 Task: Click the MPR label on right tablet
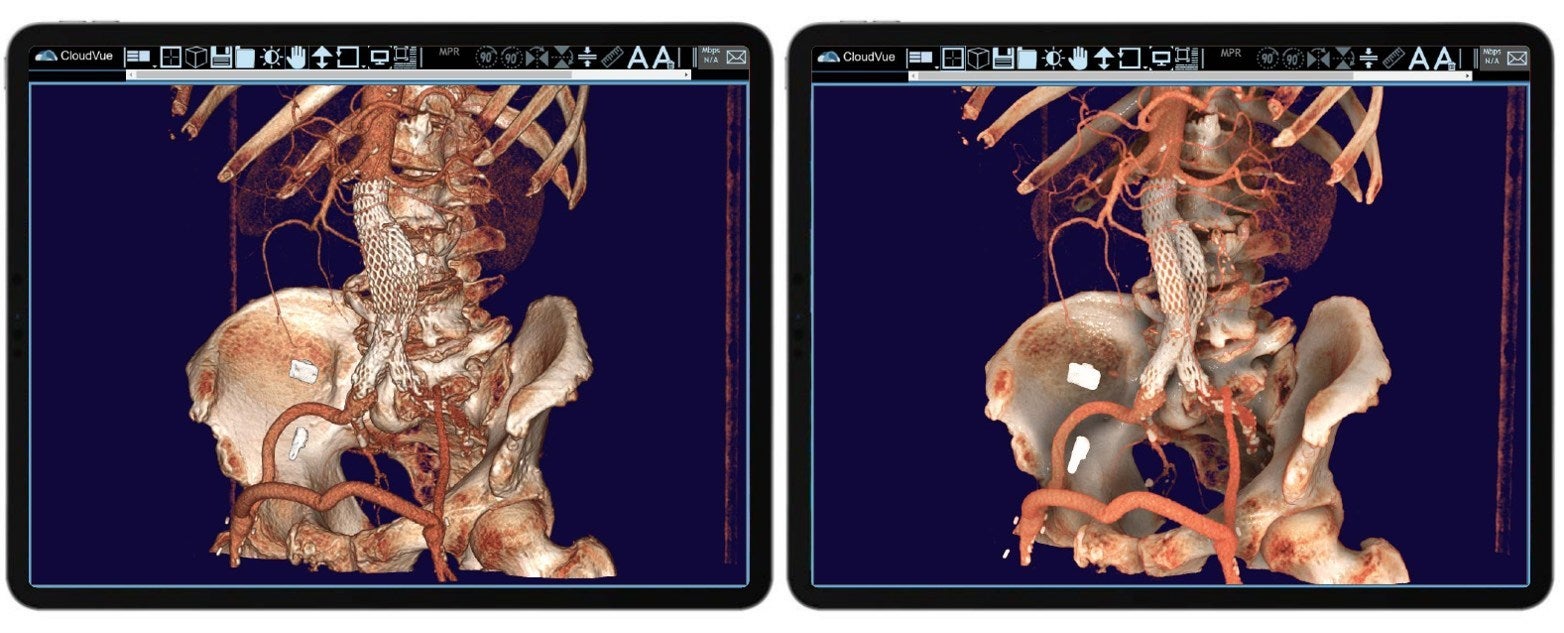click(1231, 52)
